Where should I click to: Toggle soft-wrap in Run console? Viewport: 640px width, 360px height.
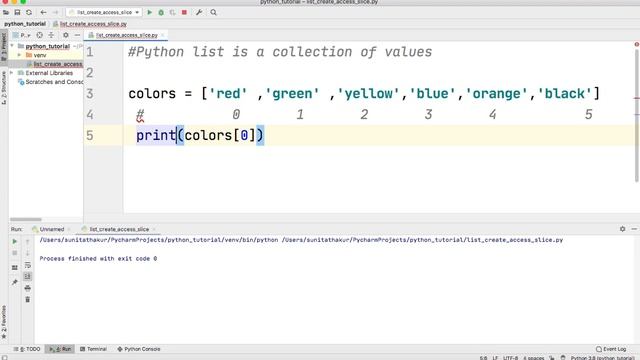coord(27,265)
